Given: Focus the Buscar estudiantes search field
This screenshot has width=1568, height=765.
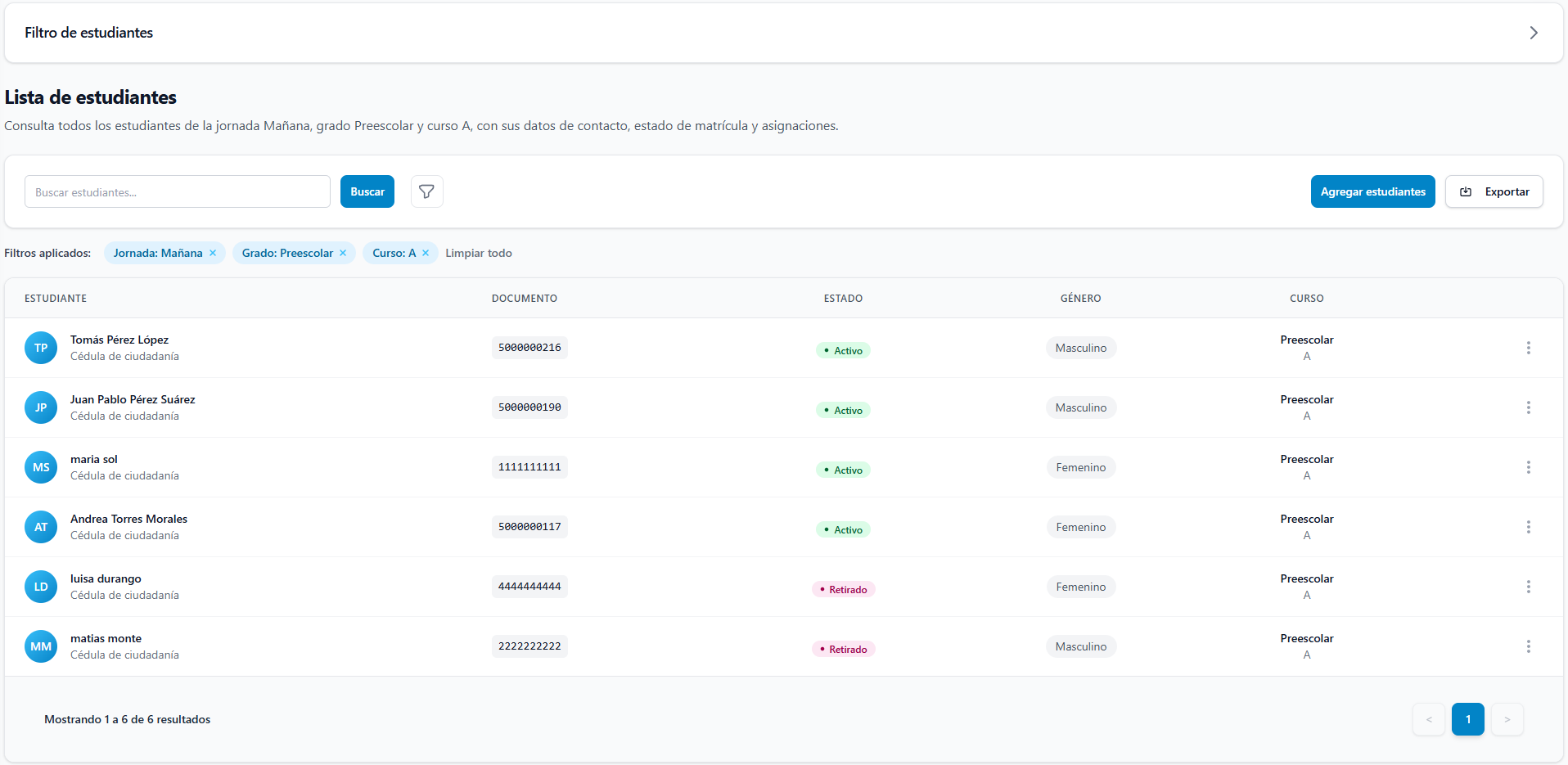Looking at the screenshot, I should (178, 191).
